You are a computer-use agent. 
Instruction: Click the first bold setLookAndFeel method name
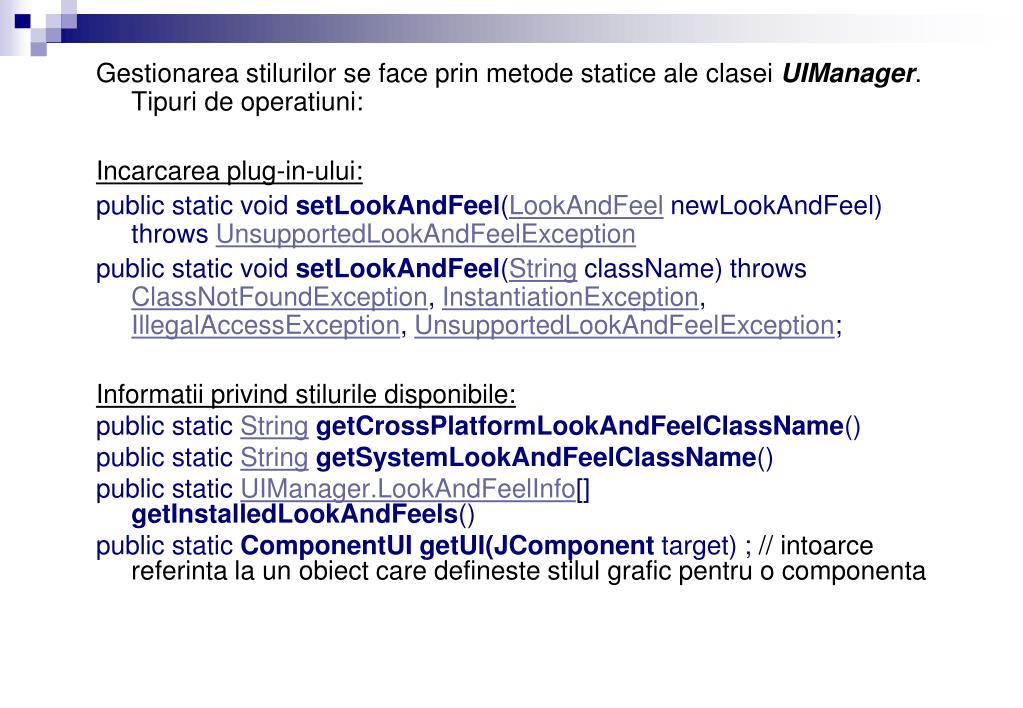click(397, 206)
